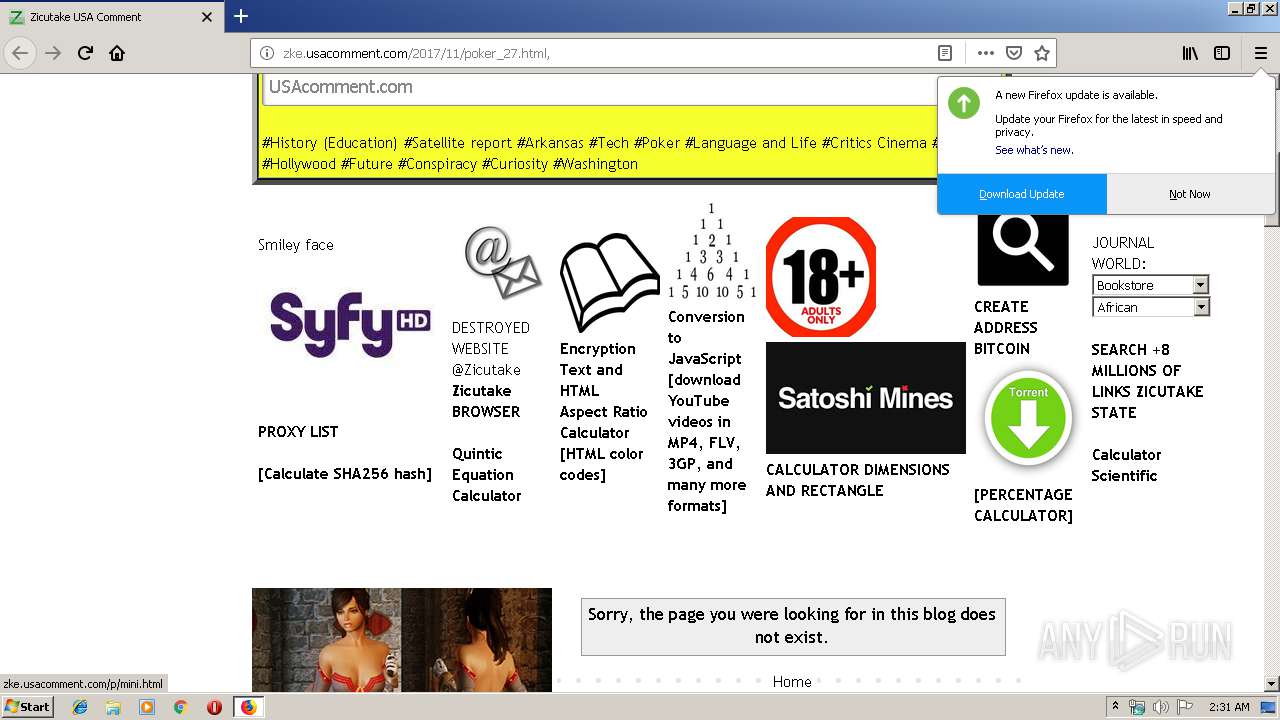The image size is (1280, 720).
Task: Open Library icon in toolbar
Action: [1190, 53]
